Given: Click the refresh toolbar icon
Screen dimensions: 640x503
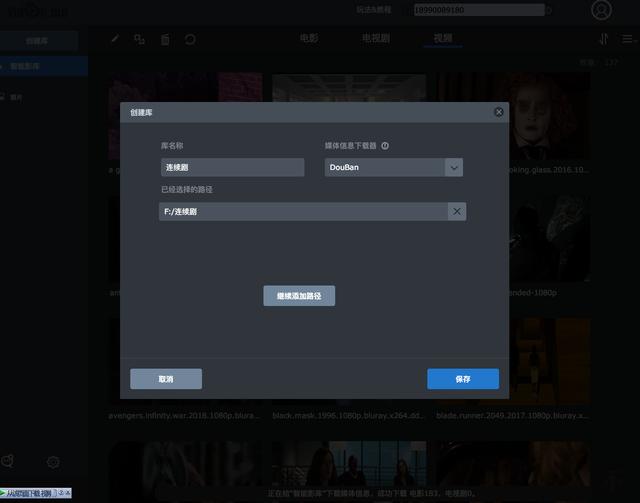Looking at the screenshot, I should click(190, 40).
